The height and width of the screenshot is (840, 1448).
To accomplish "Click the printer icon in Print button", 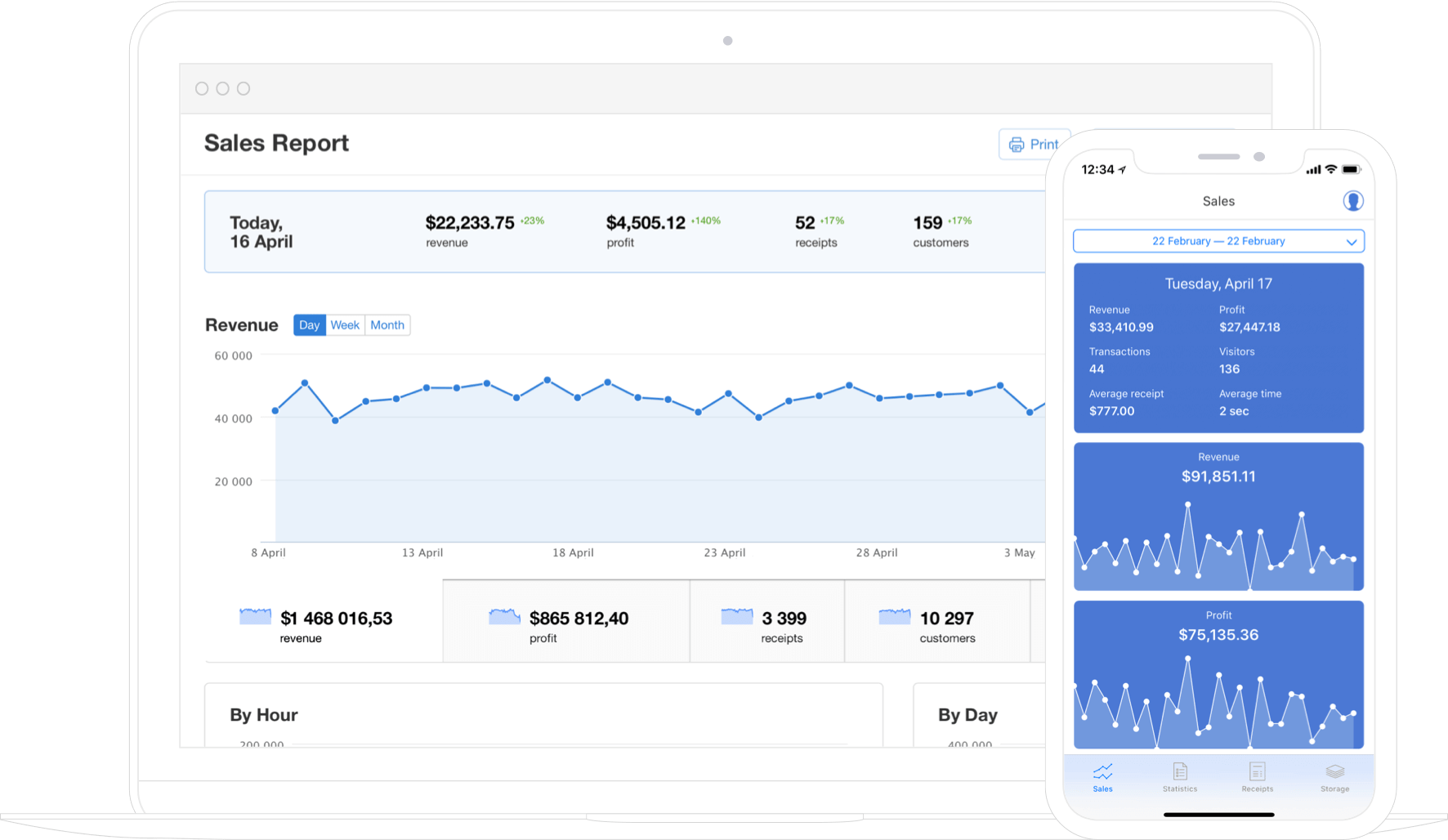I will [1016, 145].
